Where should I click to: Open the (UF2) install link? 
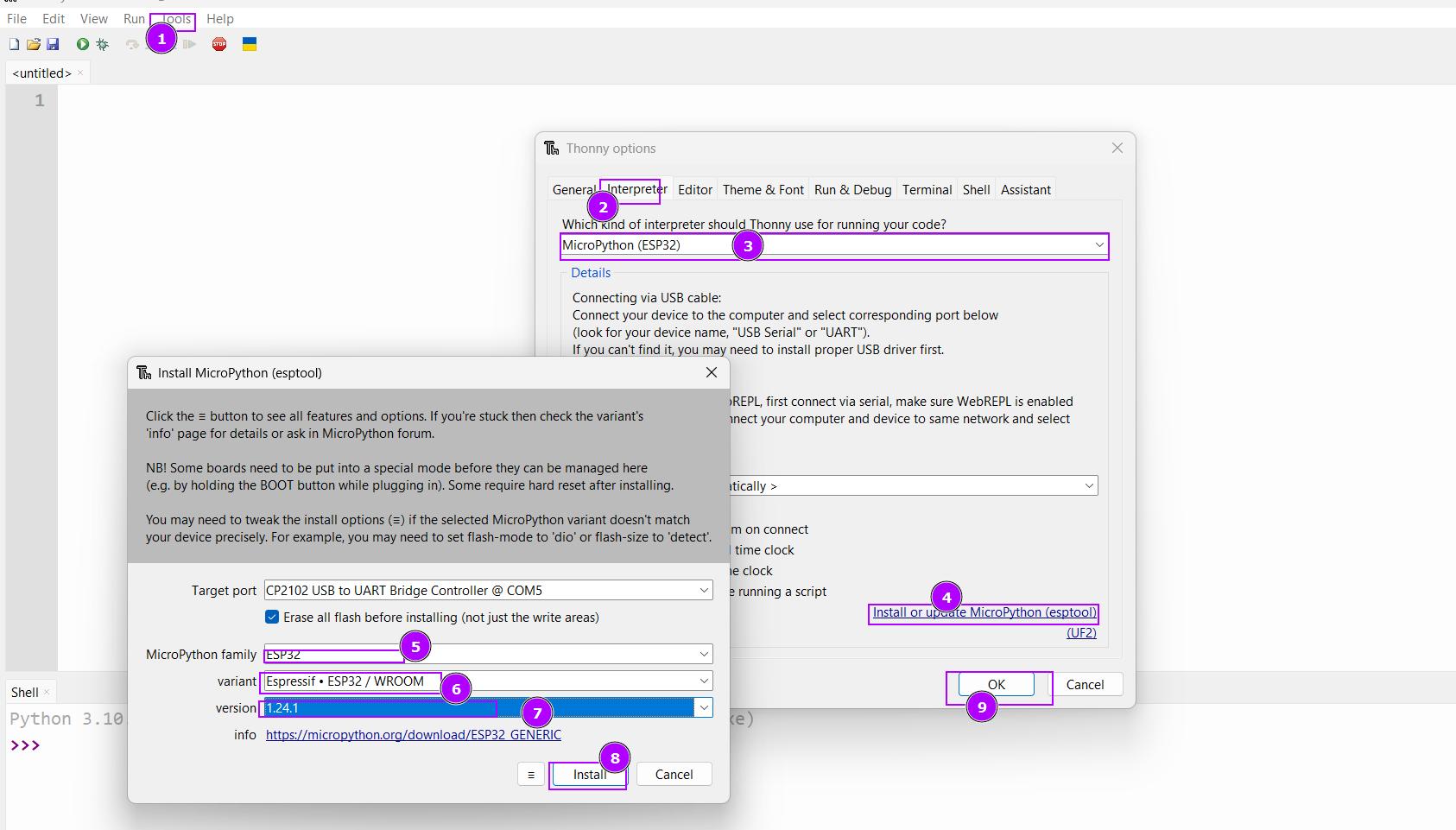pos(1081,632)
